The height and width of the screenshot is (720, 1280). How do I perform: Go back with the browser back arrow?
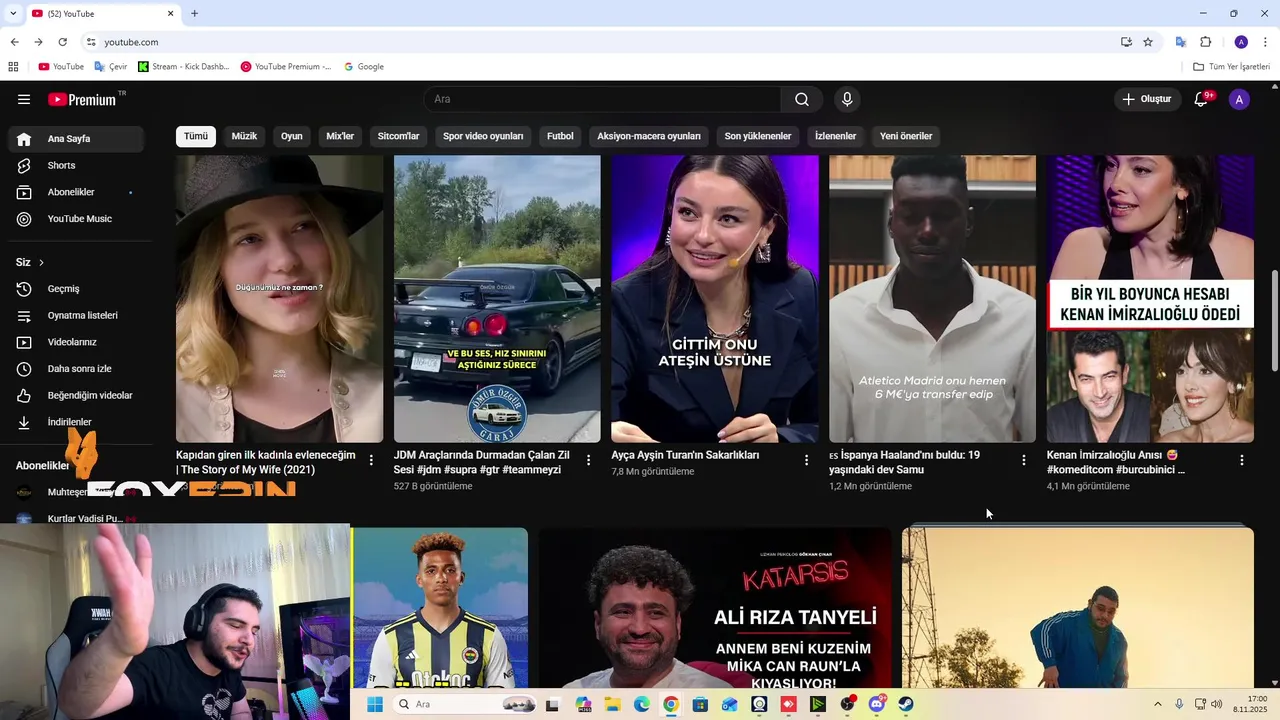(x=14, y=42)
